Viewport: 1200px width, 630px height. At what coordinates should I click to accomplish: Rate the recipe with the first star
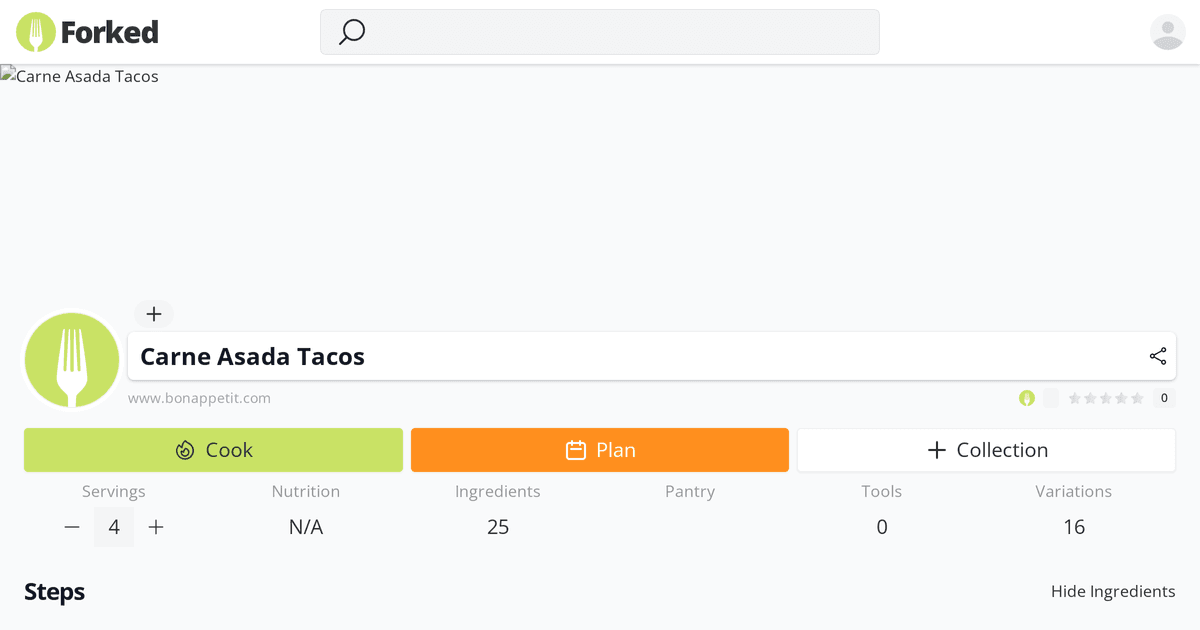[x=1075, y=398]
